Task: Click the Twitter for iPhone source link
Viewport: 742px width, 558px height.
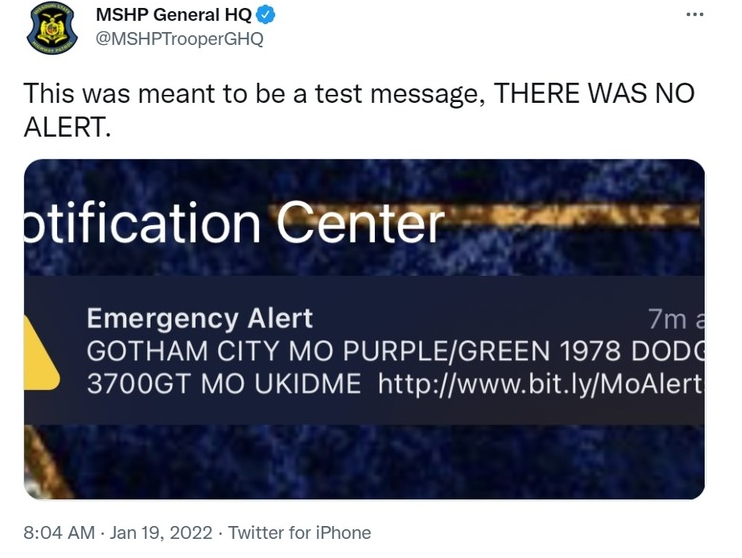Action: tap(300, 533)
